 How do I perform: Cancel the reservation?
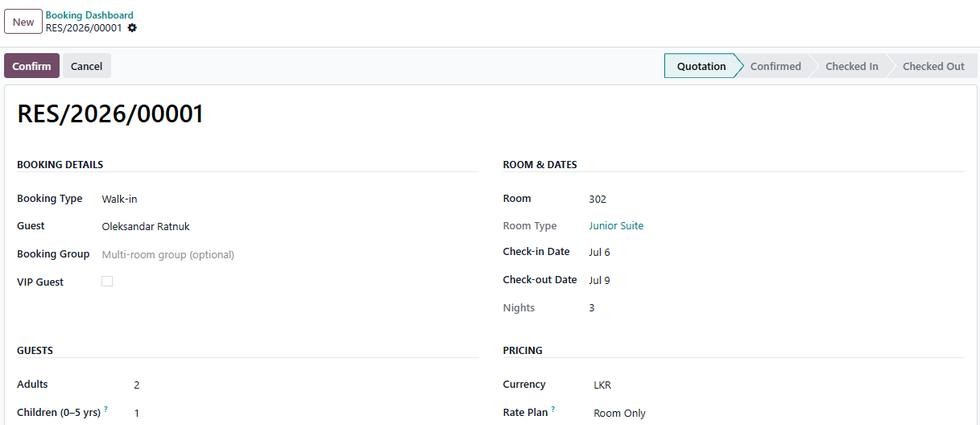click(86, 66)
